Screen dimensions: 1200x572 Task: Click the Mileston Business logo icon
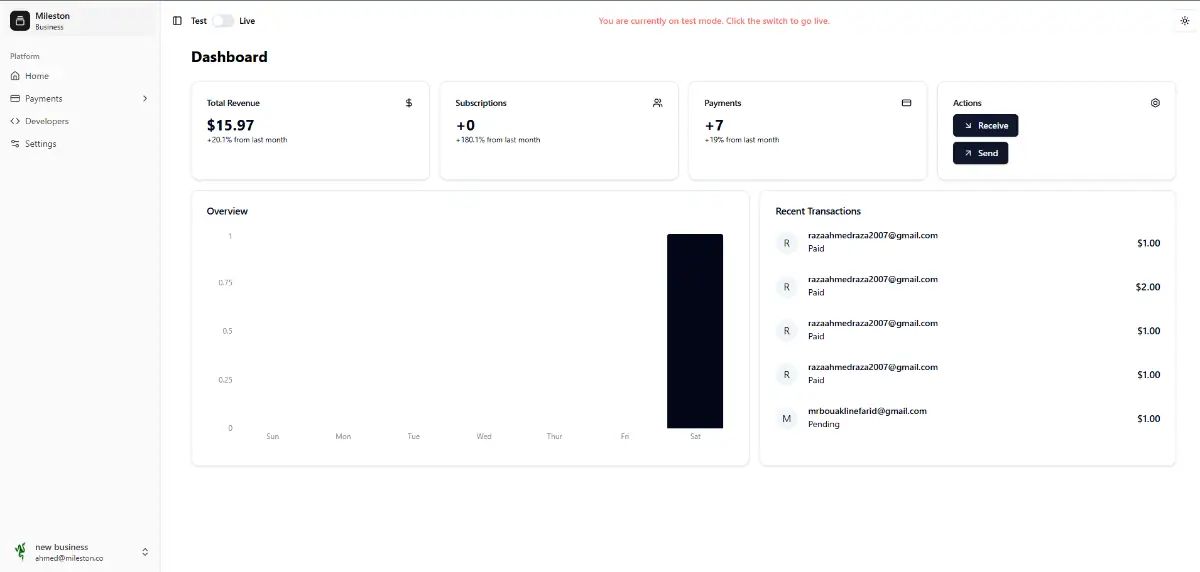[19, 21]
